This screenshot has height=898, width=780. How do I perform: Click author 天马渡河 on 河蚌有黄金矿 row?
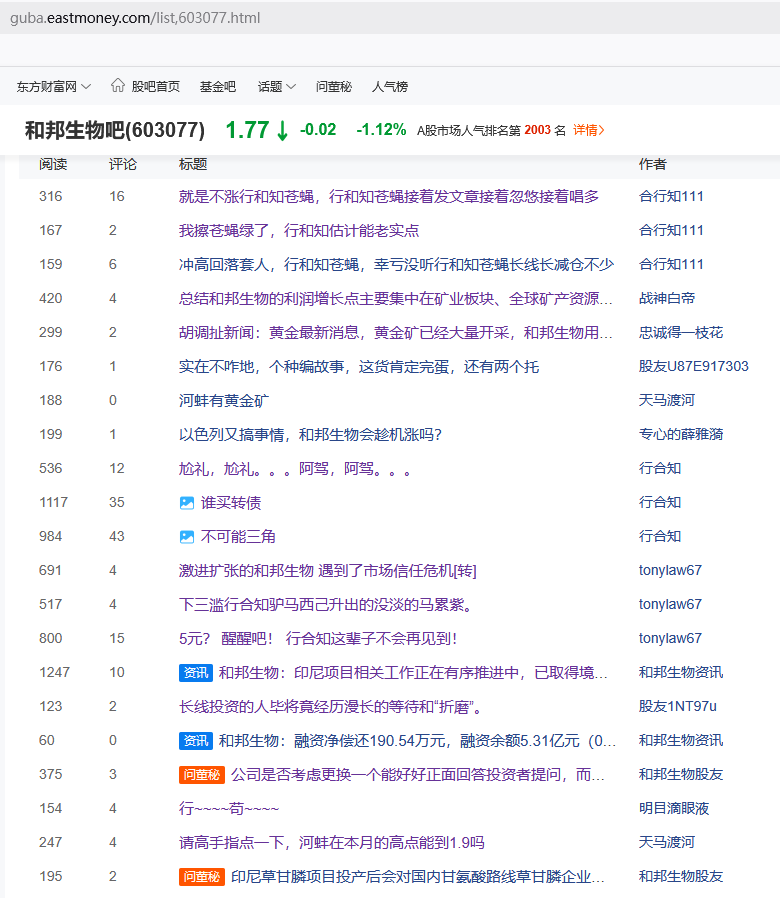[x=667, y=400]
